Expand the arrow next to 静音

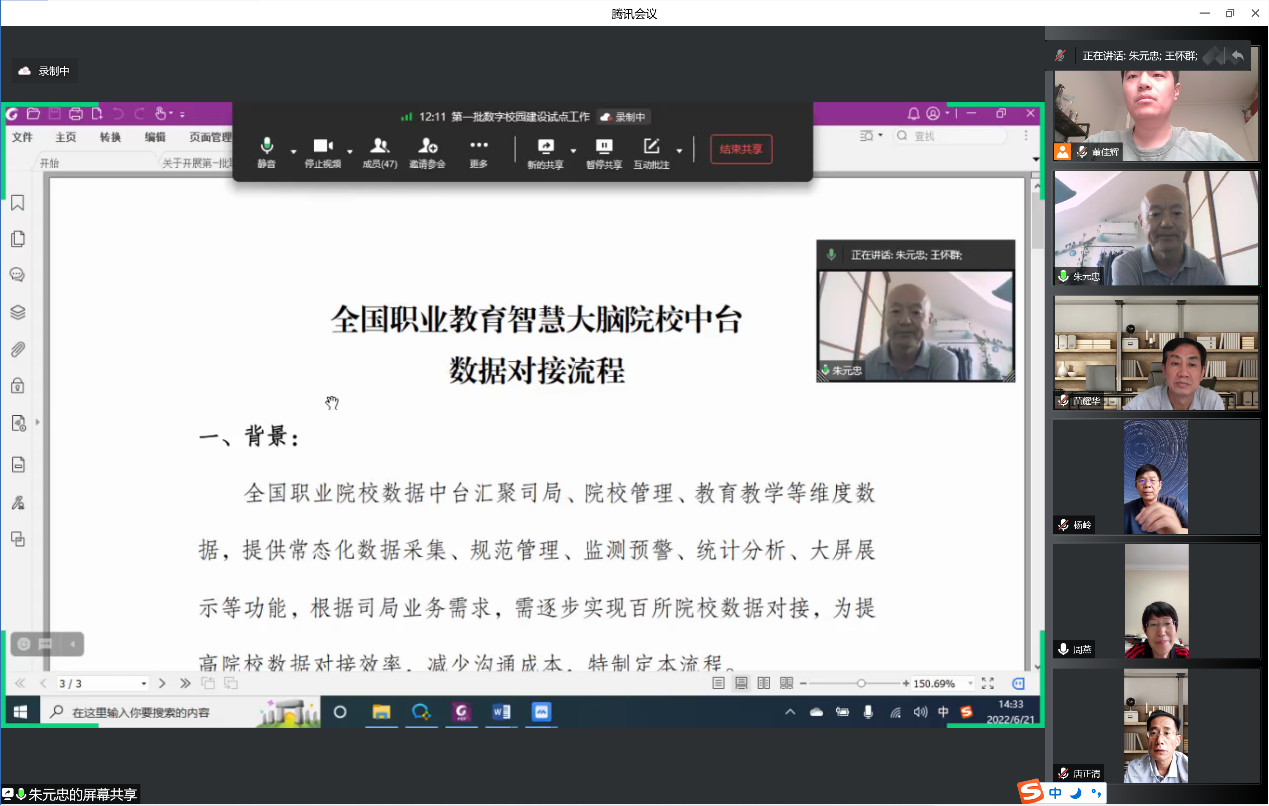[293, 152]
